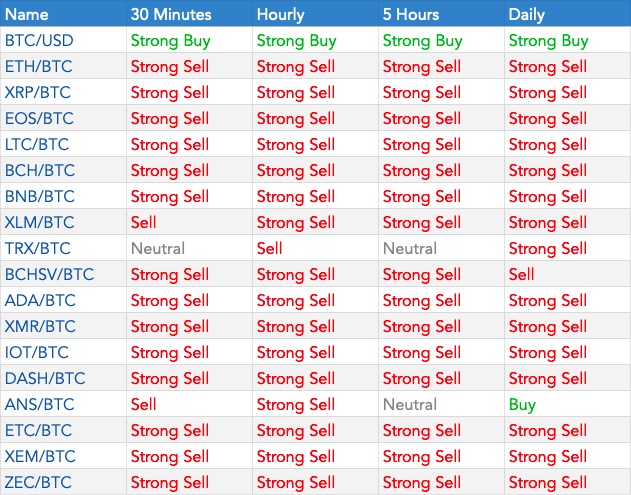Viewport: 631px width, 495px height.
Task: Click the green Buy cell for ANS/BTC
Action: (522, 404)
